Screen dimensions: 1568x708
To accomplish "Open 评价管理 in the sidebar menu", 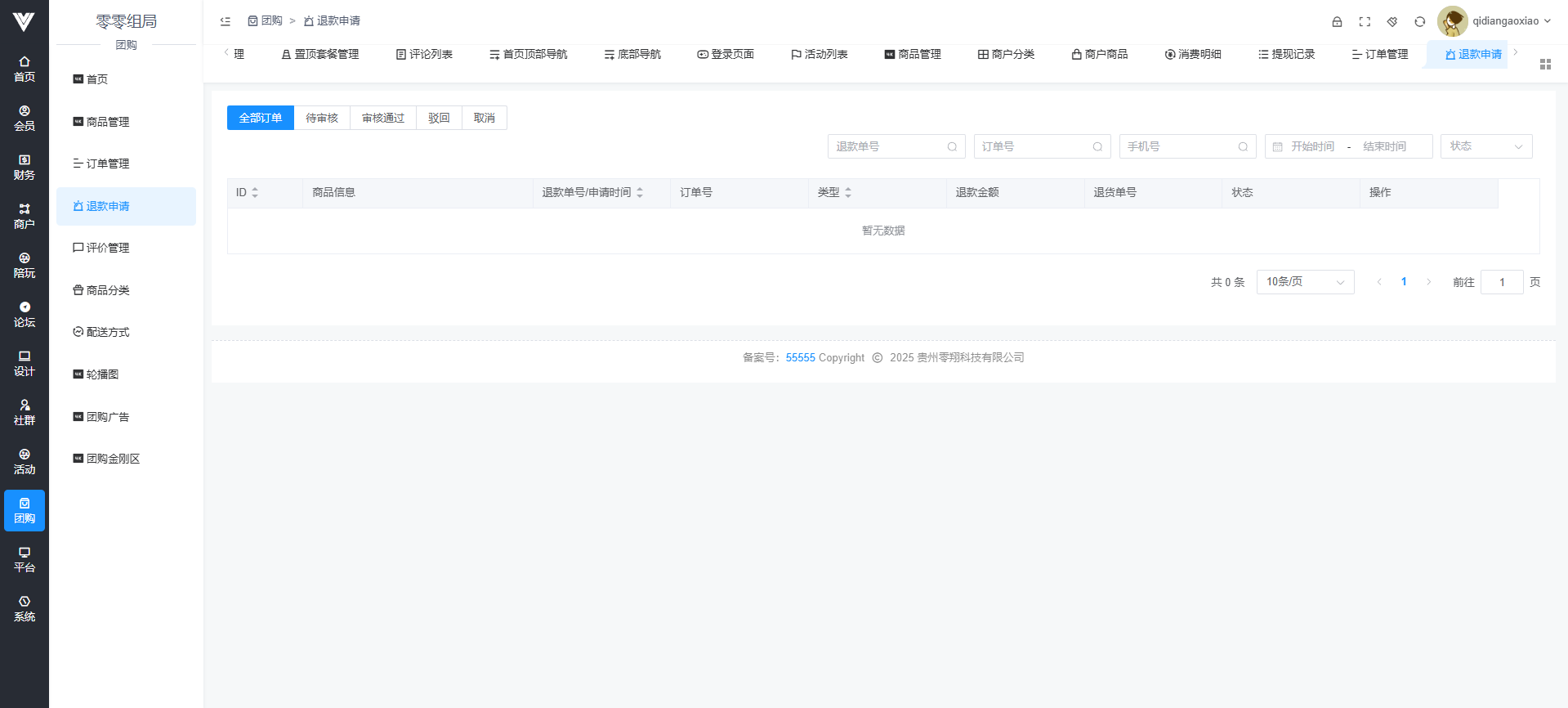I will point(108,248).
